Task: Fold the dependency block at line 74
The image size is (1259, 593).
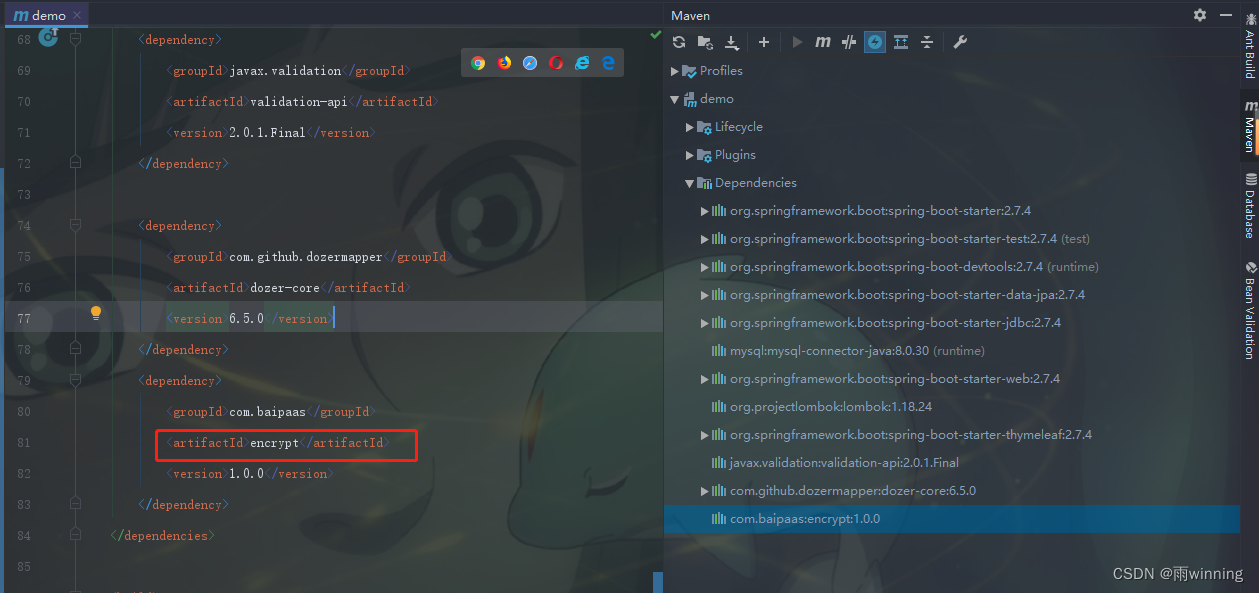Action: 75,225
